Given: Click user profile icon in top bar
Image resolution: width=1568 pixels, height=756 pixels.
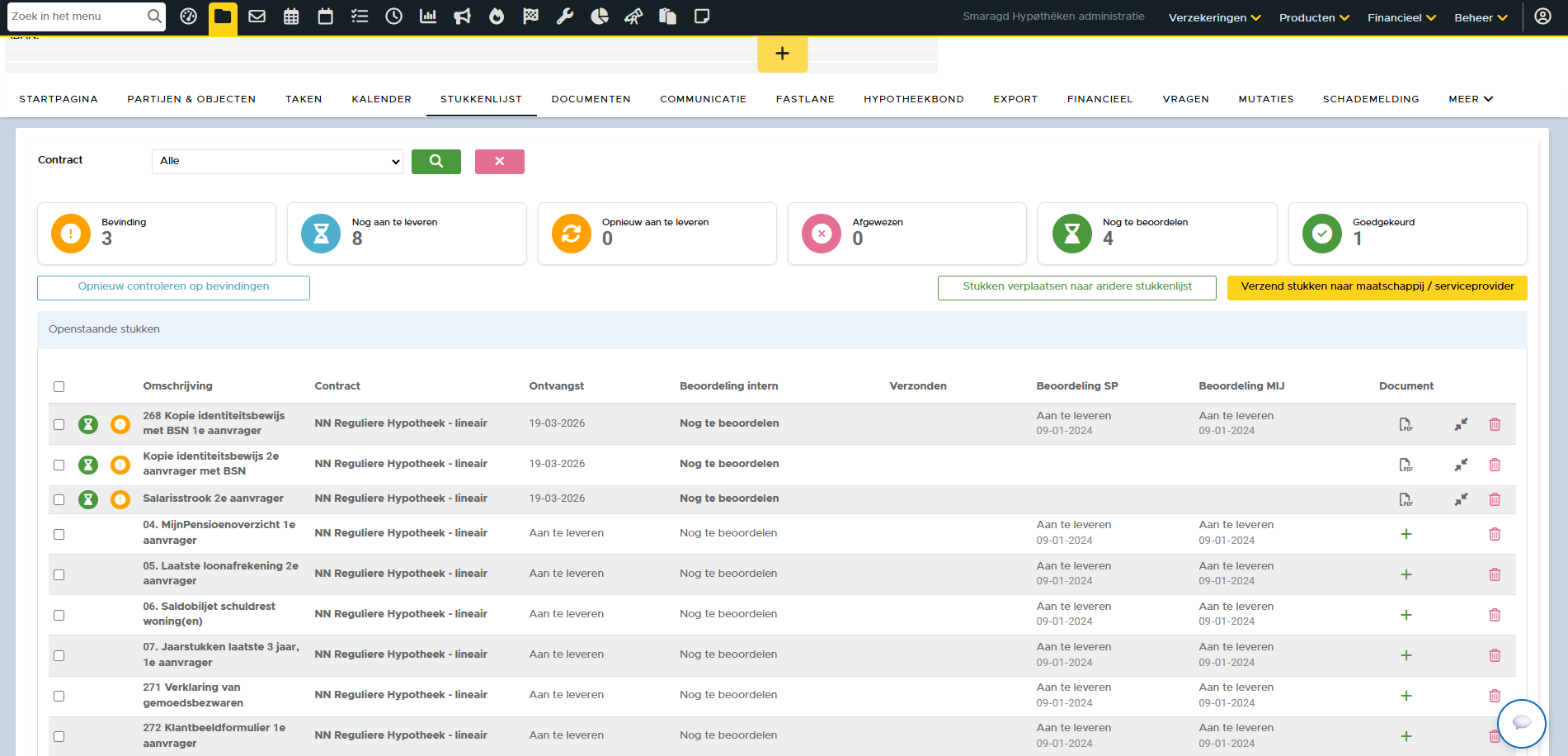Looking at the screenshot, I should (1542, 17).
